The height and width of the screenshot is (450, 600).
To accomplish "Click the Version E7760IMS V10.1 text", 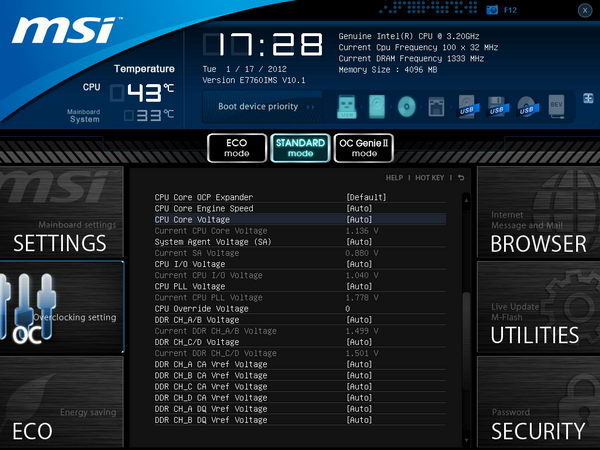I will tap(254, 80).
